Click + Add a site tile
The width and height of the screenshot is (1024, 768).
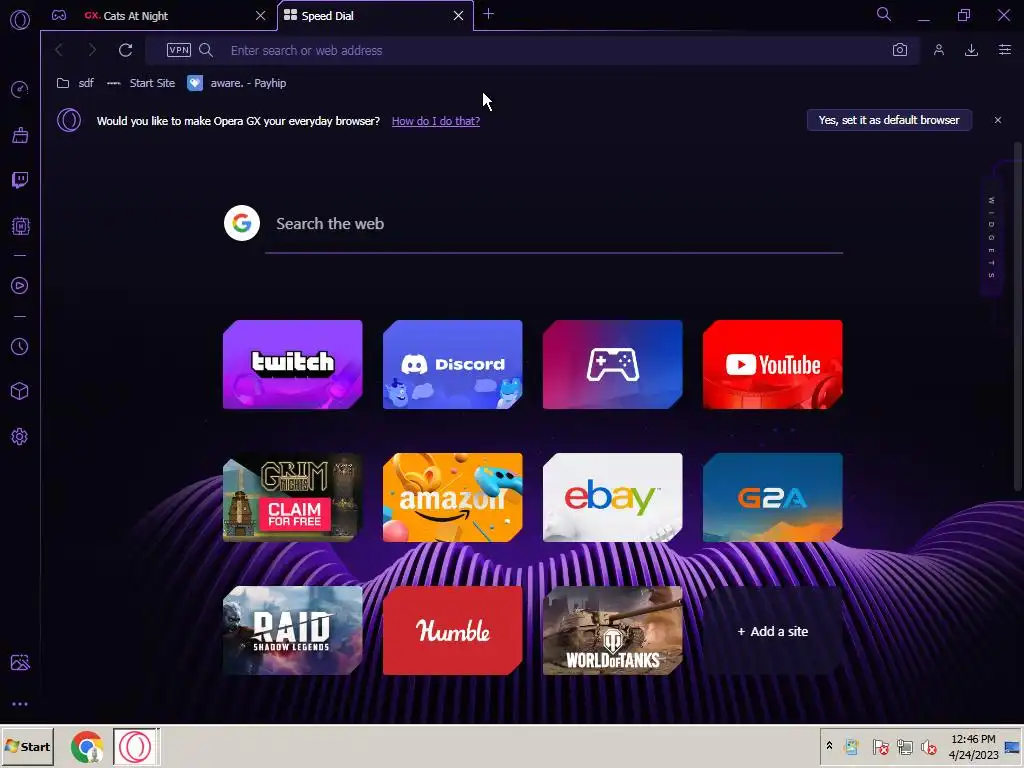click(773, 631)
